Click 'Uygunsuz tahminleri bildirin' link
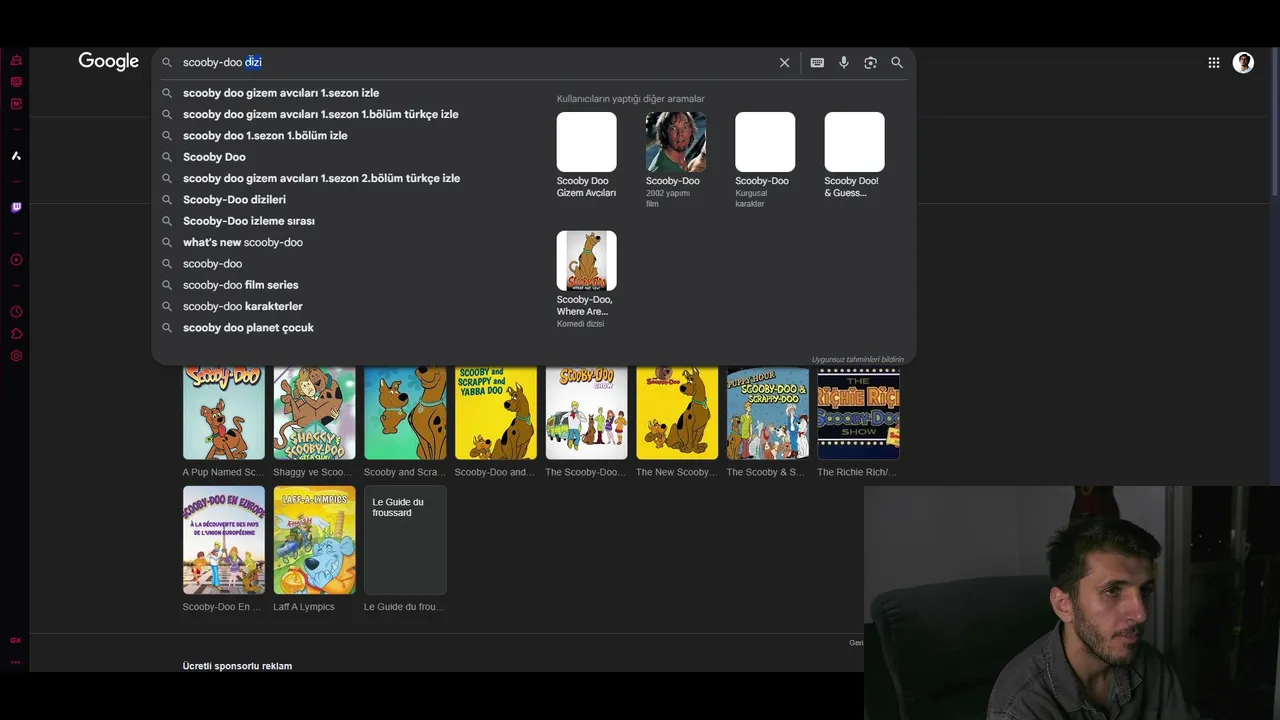 click(x=857, y=359)
